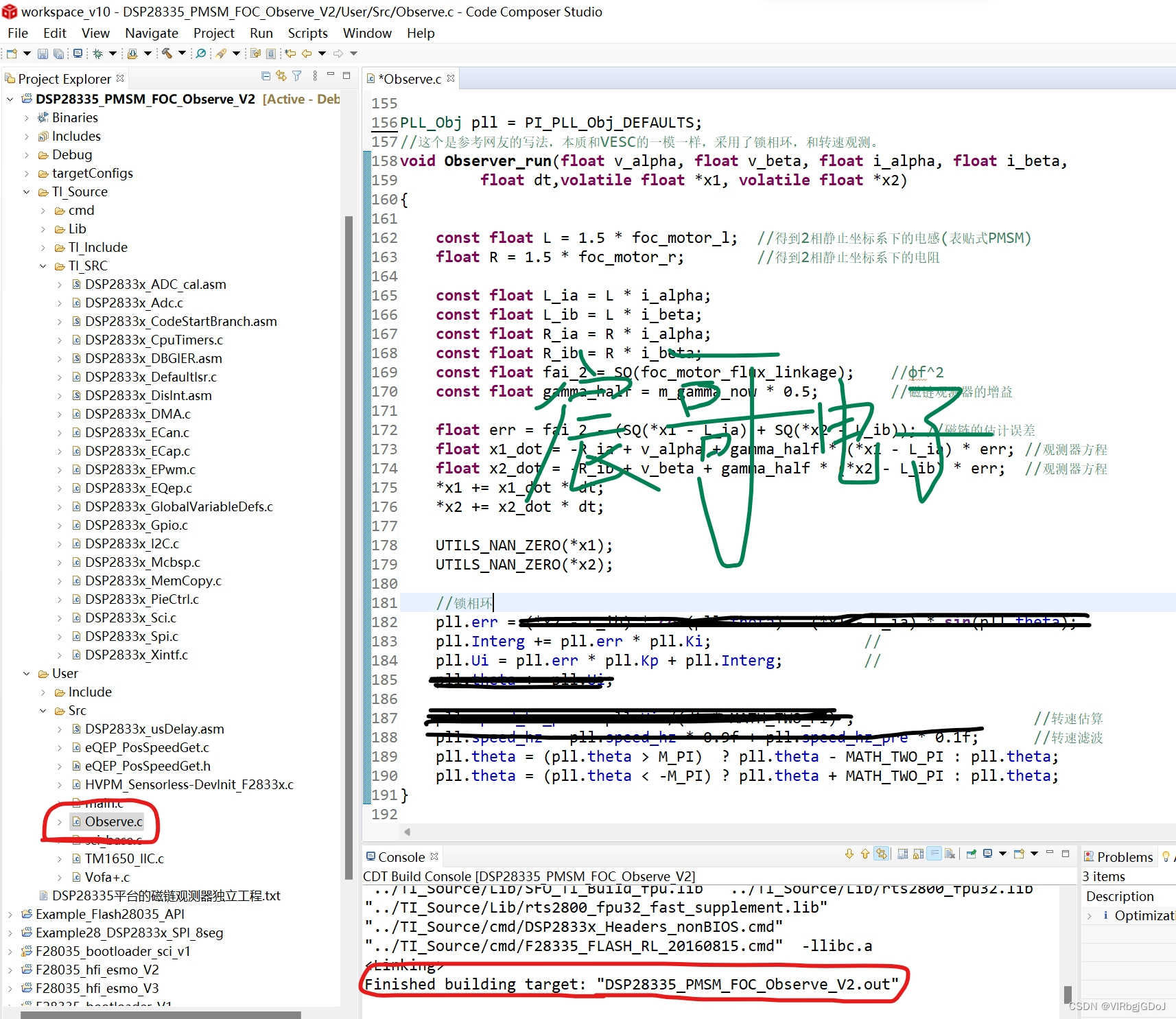
Task: Start debugging with the bug icon
Action: tap(97, 54)
